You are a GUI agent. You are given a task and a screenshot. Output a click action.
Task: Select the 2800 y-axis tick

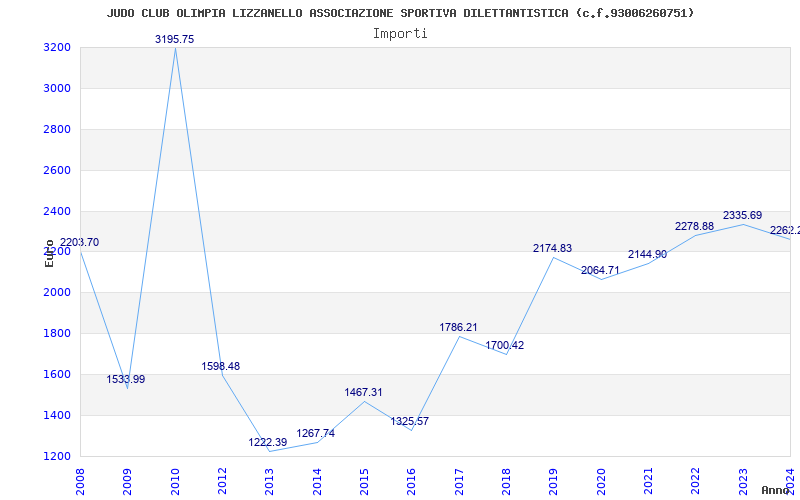click(57, 129)
